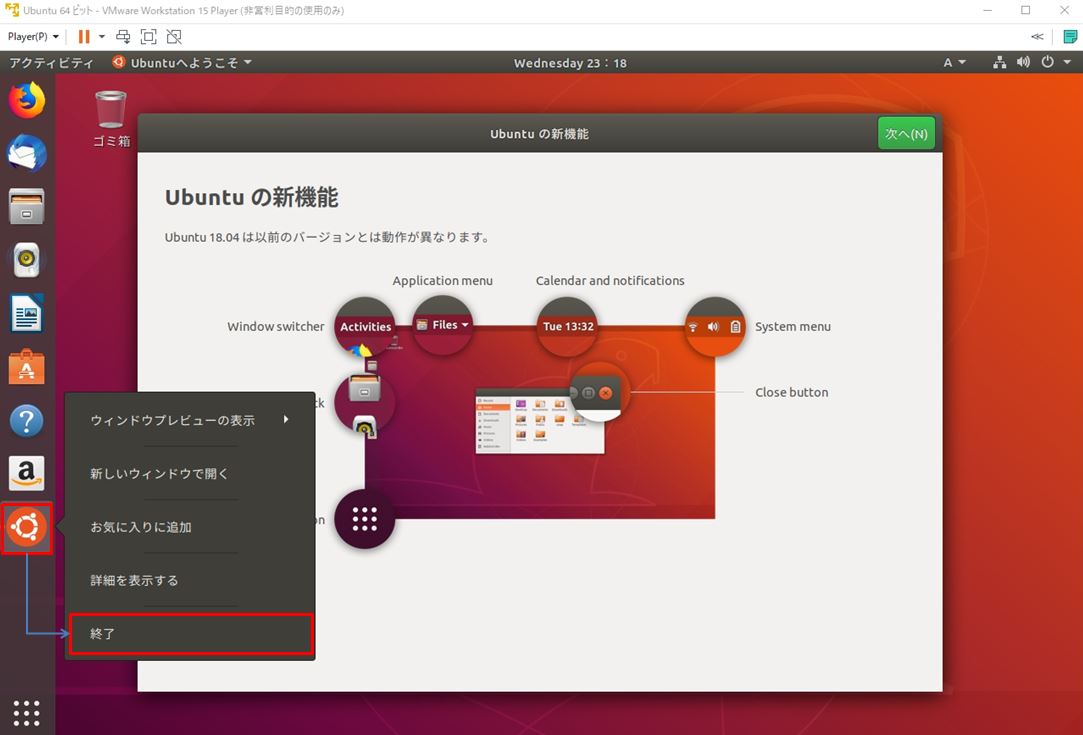Click the Ubuntu の新機能 heading text
Viewport: 1083px width, 735px height.
[x=251, y=198]
